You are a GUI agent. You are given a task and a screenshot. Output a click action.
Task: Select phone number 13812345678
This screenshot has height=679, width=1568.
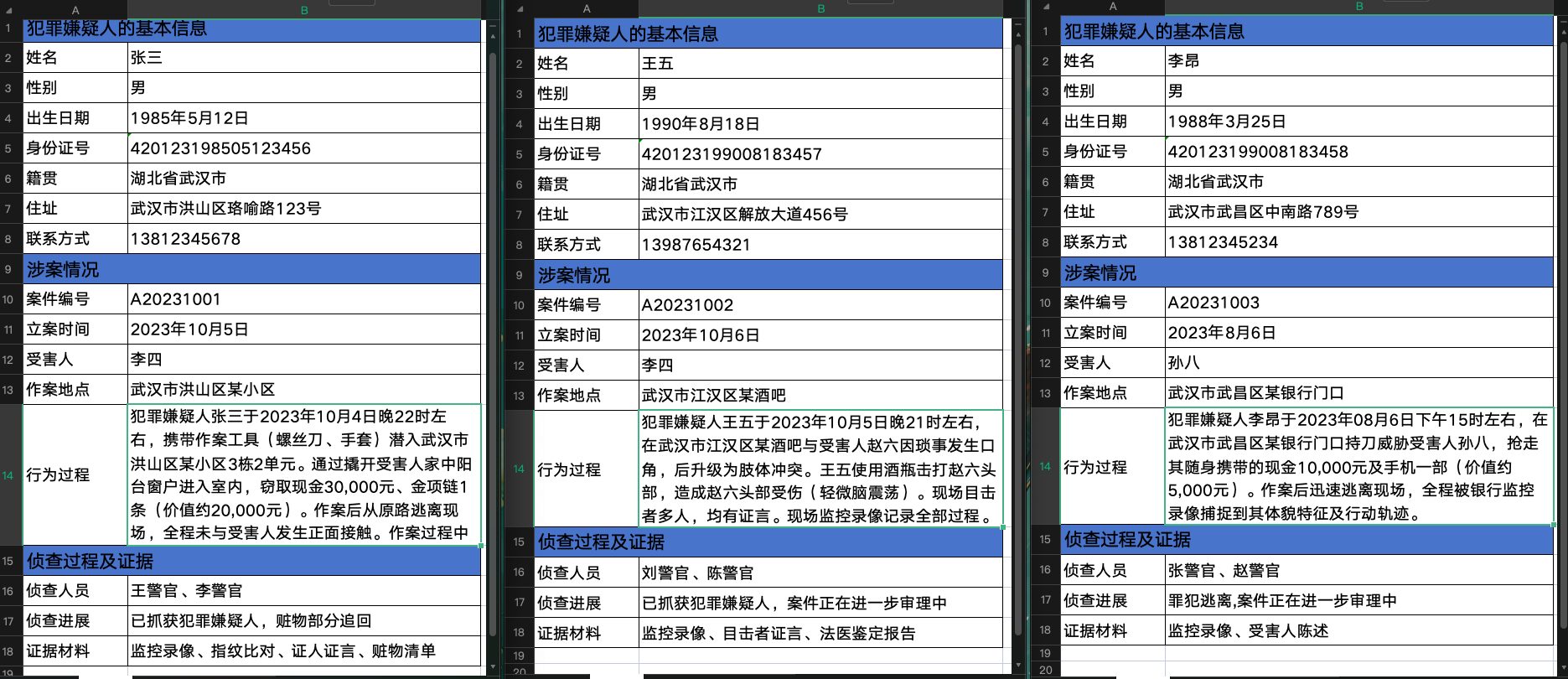tap(304, 239)
